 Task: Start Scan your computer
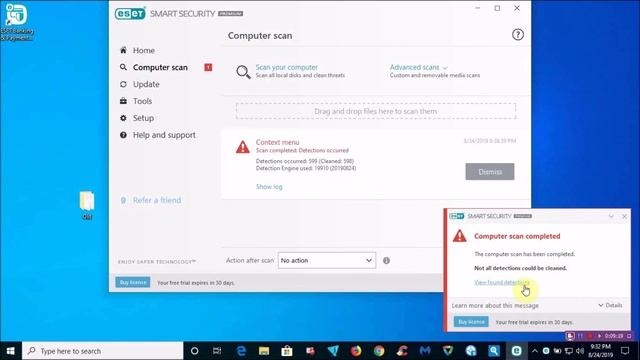pos(287,67)
